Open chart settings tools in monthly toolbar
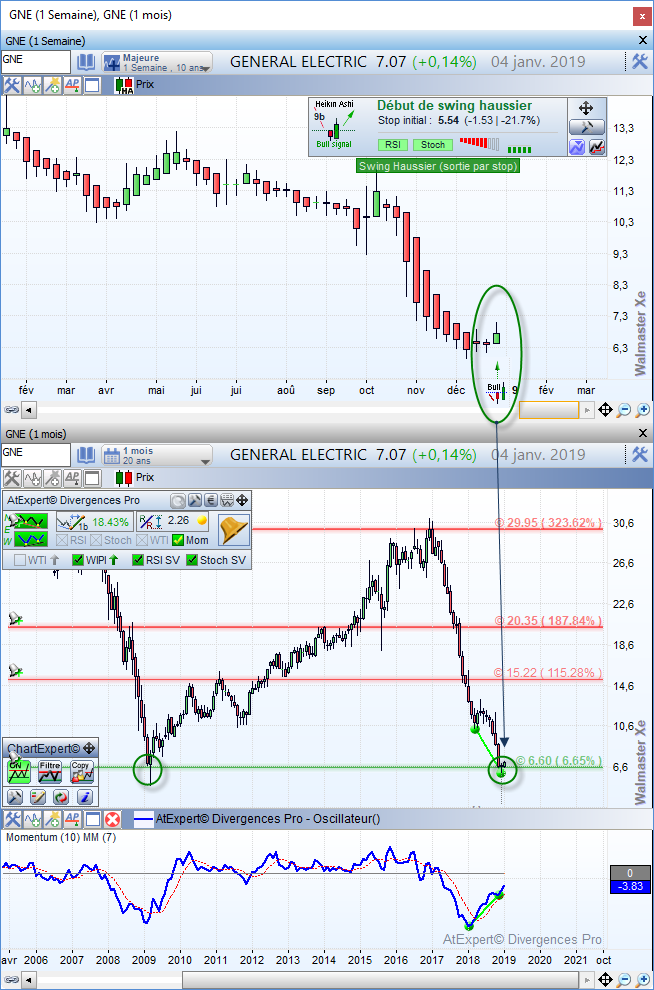654x990 pixels. [12, 478]
